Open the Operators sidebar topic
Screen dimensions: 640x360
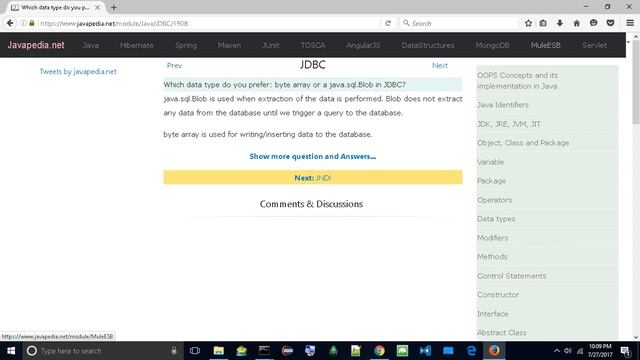(494, 200)
